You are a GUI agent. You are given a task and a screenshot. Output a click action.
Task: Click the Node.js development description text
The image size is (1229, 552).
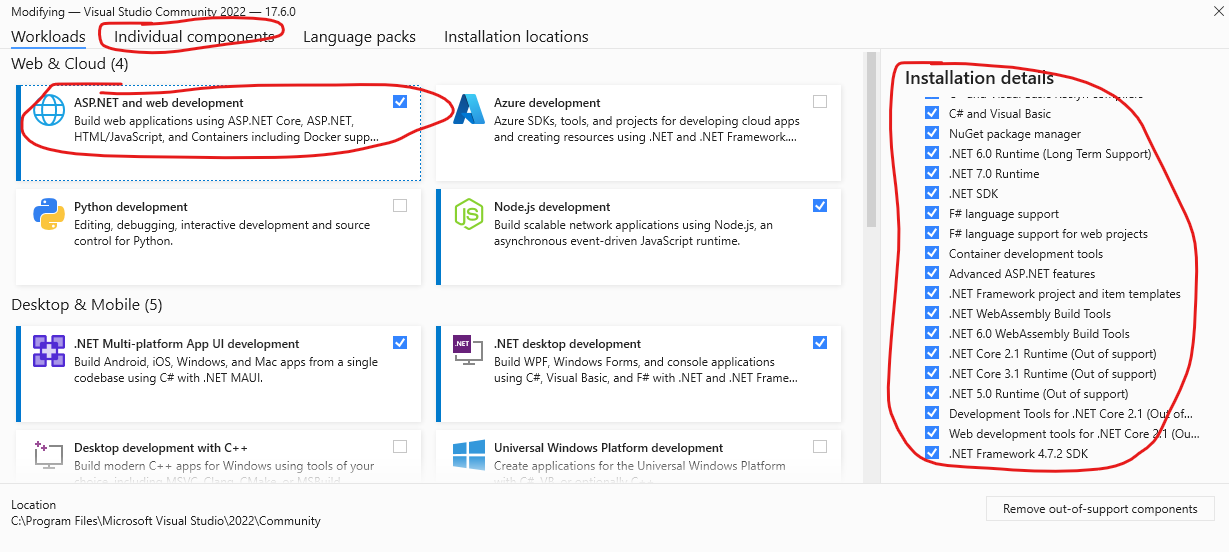coord(634,233)
